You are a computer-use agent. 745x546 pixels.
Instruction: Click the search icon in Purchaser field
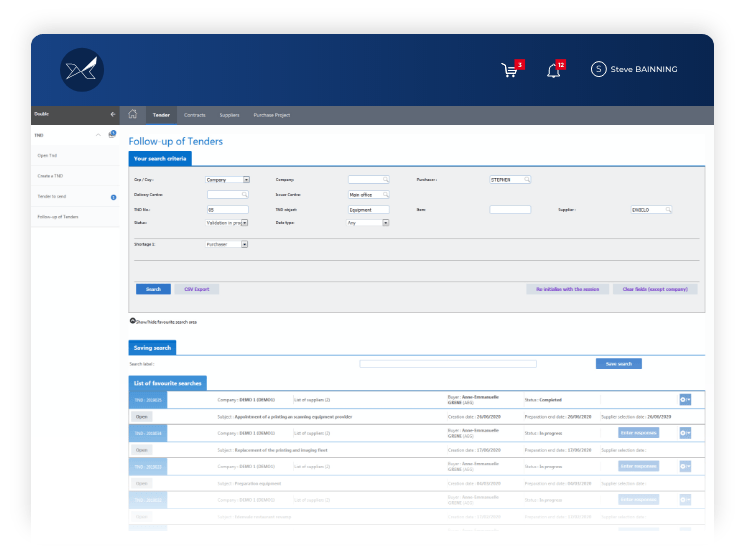pos(528,179)
